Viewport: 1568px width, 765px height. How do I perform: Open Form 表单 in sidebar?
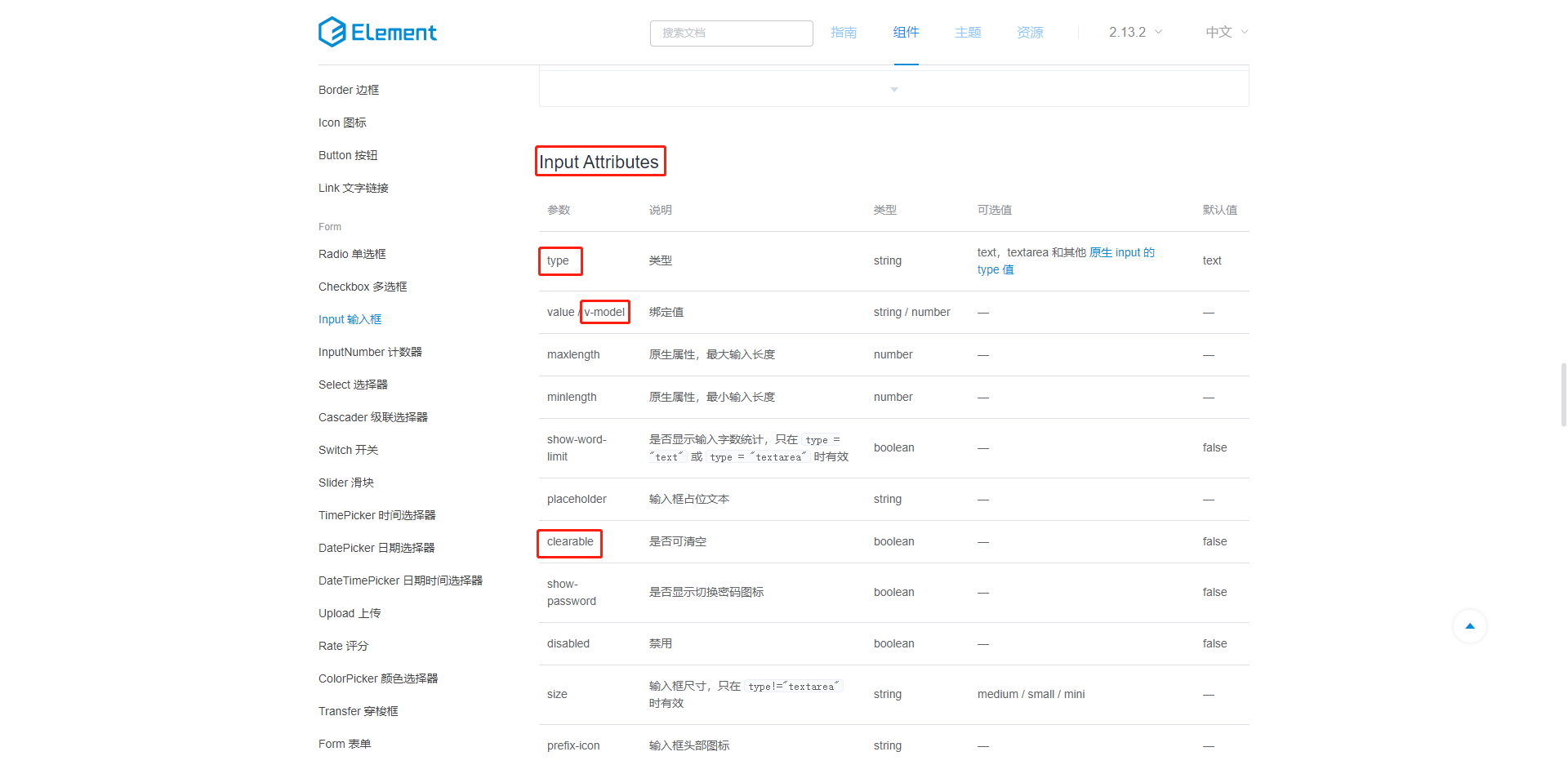tap(345, 744)
